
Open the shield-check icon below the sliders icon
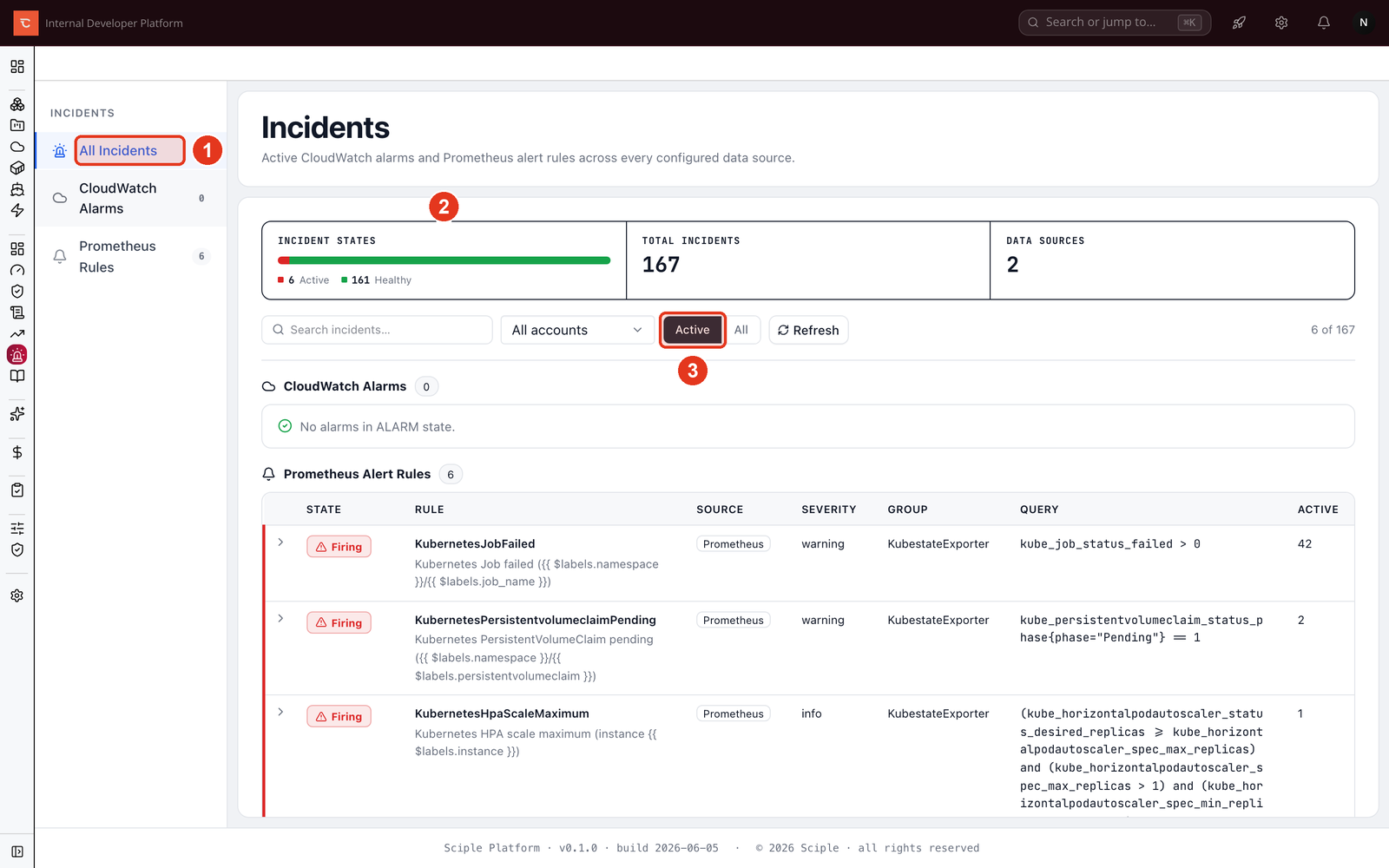click(17, 549)
